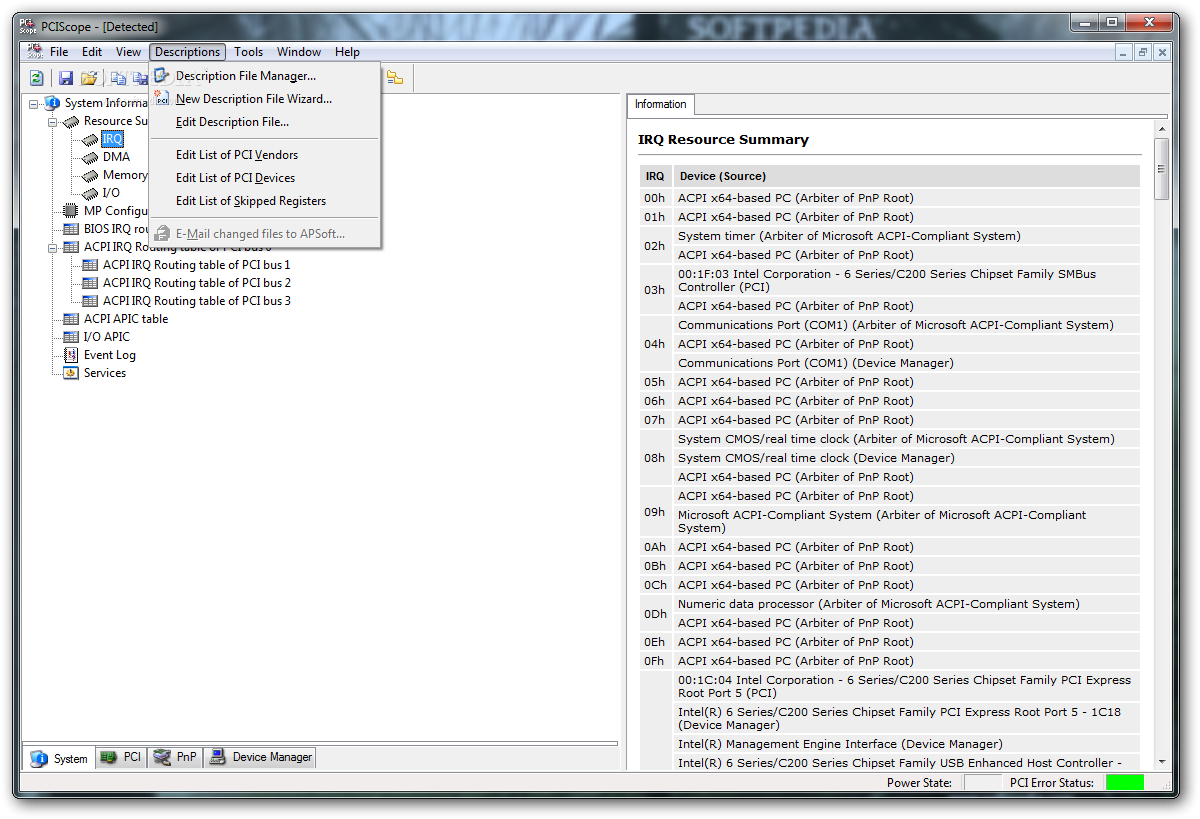This screenshot has height=819, width=1200.
Task: Collapse the System Information root node
Action: pyautogui.click(x=33, y=103)
